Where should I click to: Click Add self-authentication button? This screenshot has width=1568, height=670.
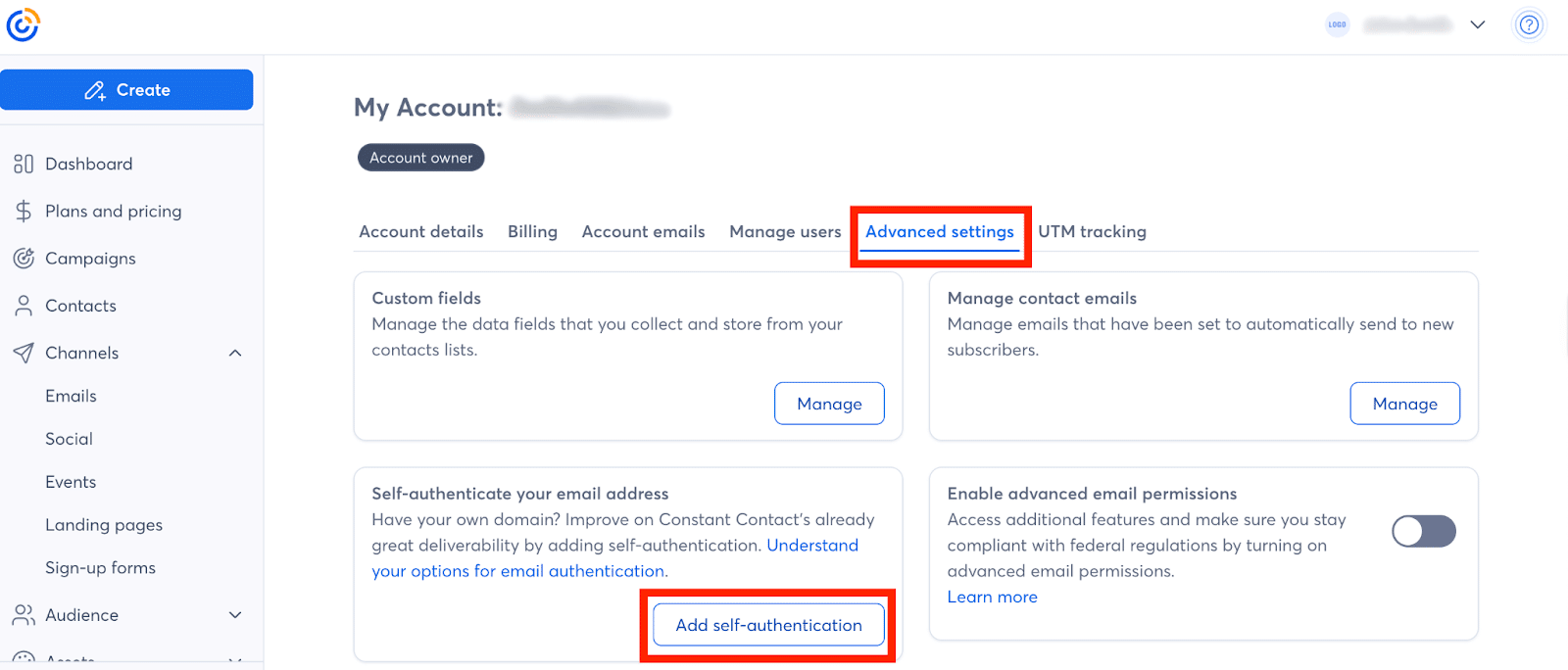click(768, 625)
